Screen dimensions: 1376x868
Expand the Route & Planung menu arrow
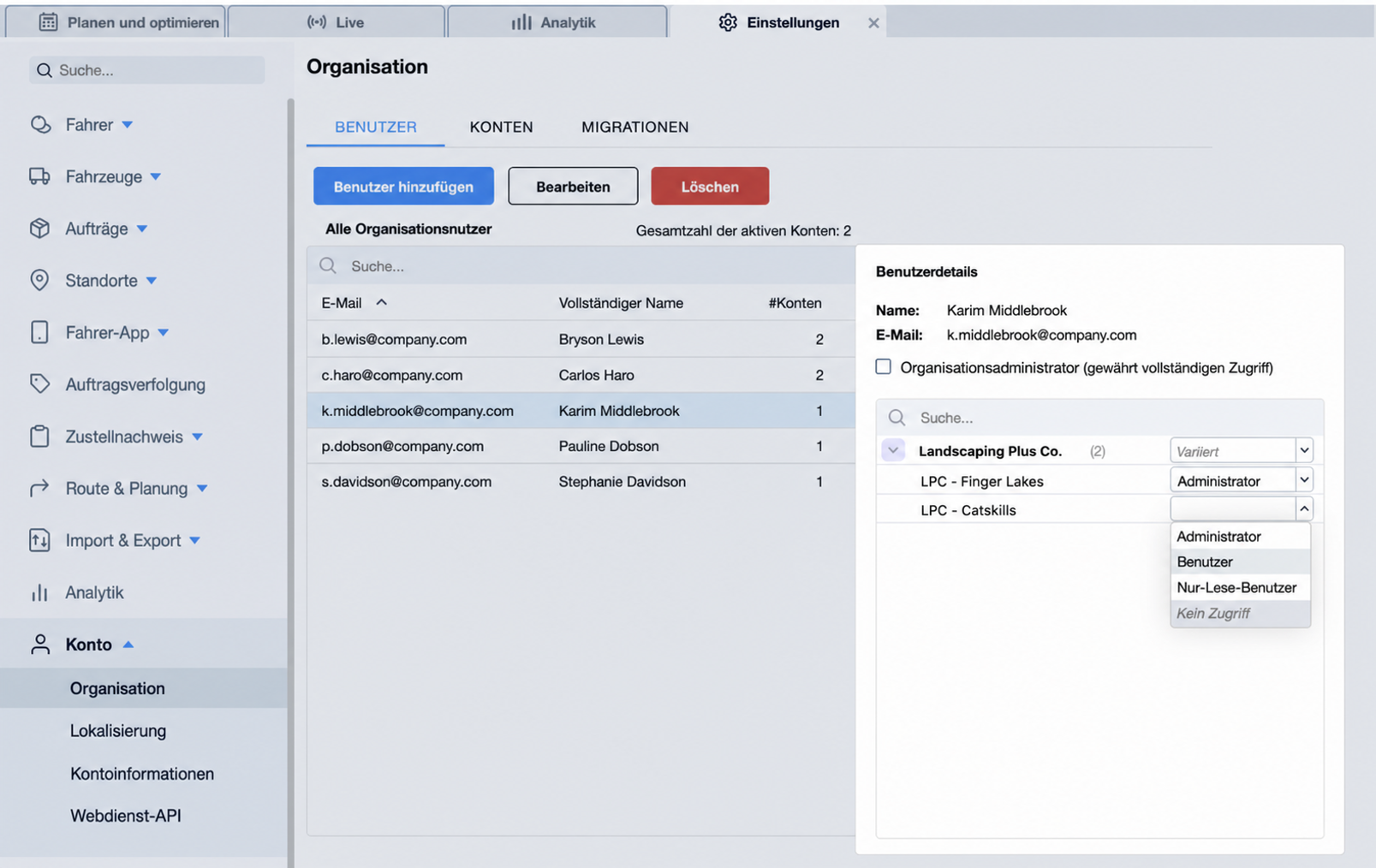tap(202, 488)
